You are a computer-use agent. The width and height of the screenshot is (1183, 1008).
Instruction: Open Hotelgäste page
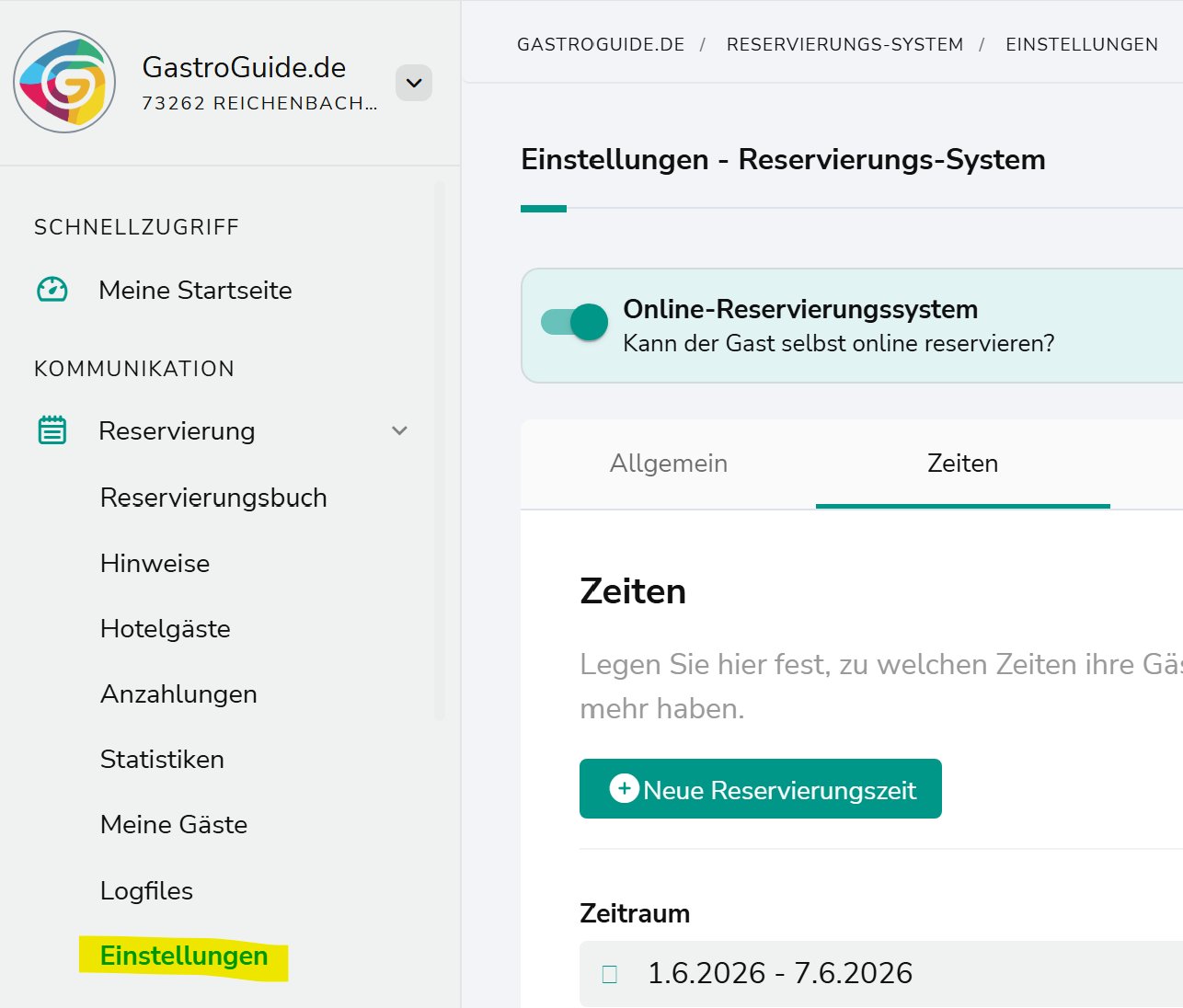tap(166, 628)
